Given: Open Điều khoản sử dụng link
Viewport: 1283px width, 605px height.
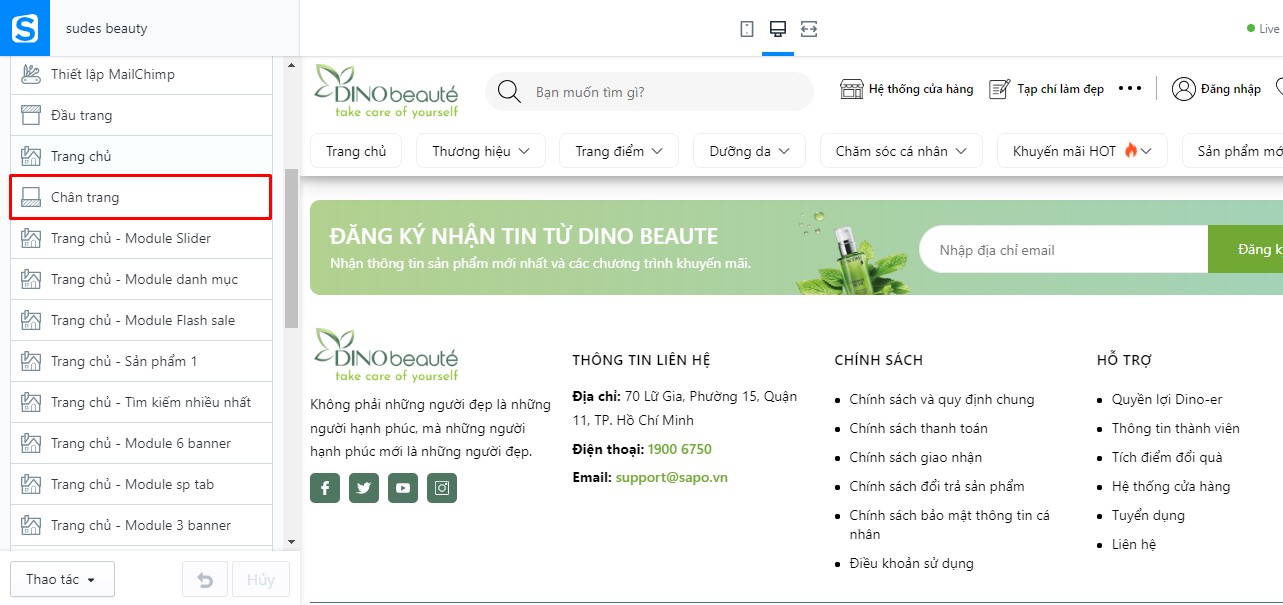Looking at the screenshot, I should 911,563.
